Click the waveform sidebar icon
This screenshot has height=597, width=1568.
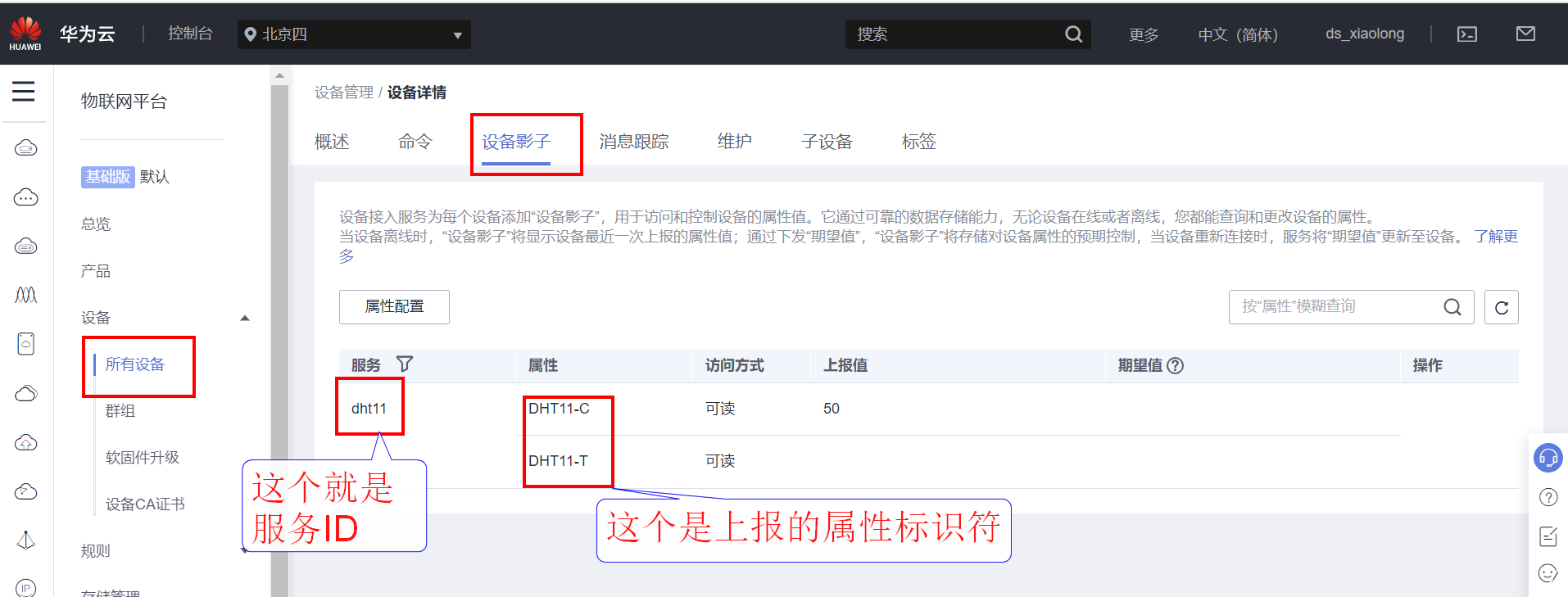coord(26,295)
